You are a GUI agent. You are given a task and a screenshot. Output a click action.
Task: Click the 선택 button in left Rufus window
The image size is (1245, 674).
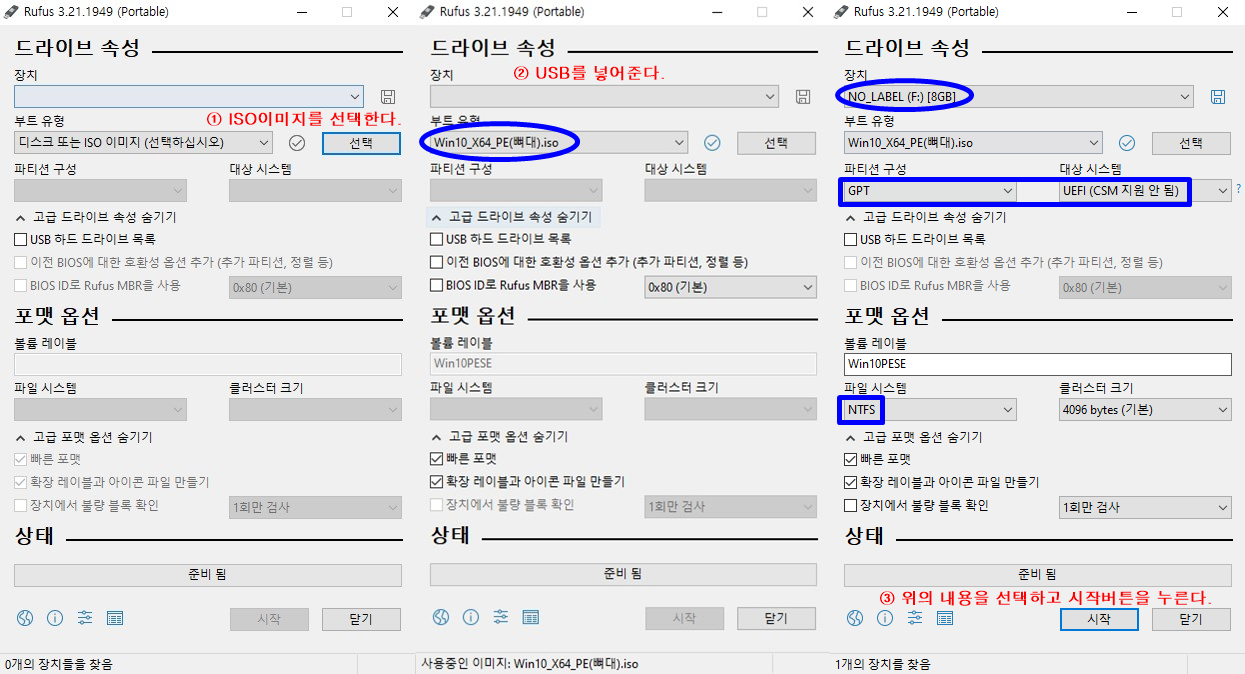[361, 143]
